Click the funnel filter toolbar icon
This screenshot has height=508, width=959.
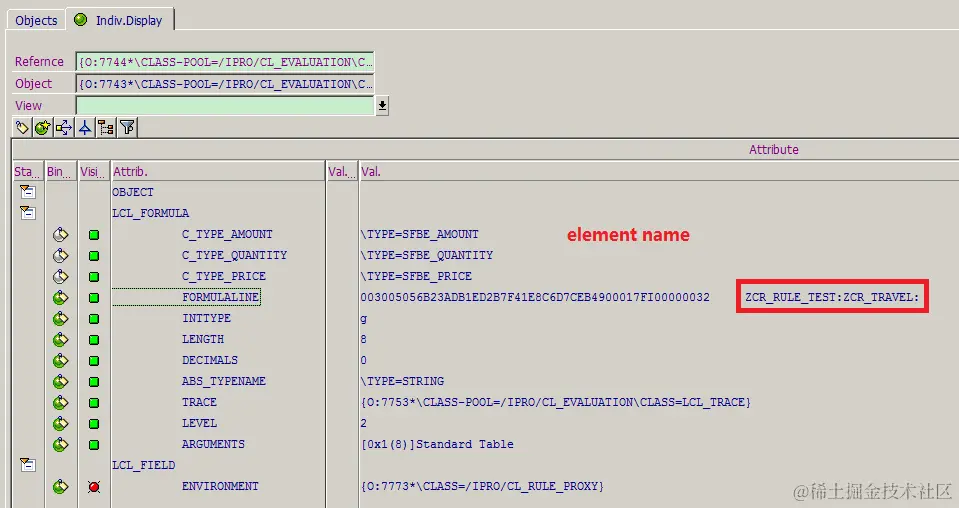(x=127, y=128)
